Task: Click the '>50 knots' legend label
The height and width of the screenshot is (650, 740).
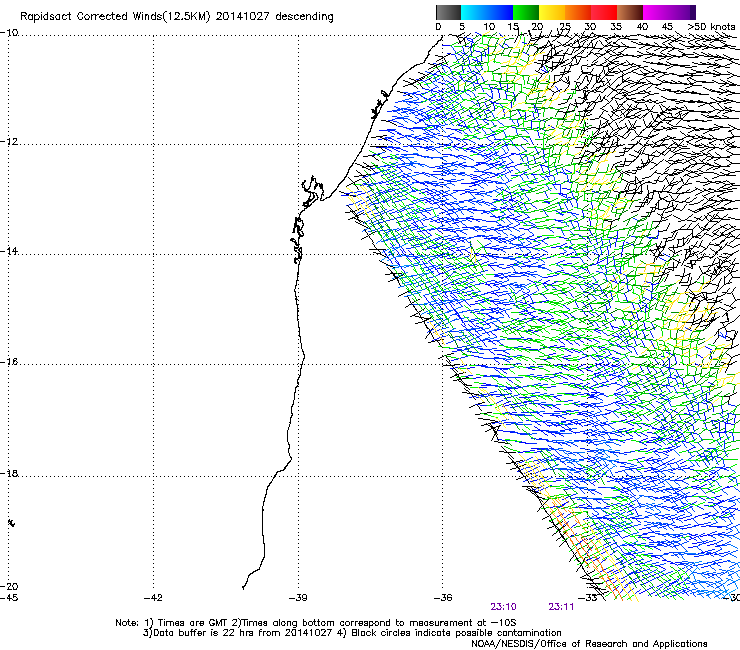Action: click(x=711, y=27)
